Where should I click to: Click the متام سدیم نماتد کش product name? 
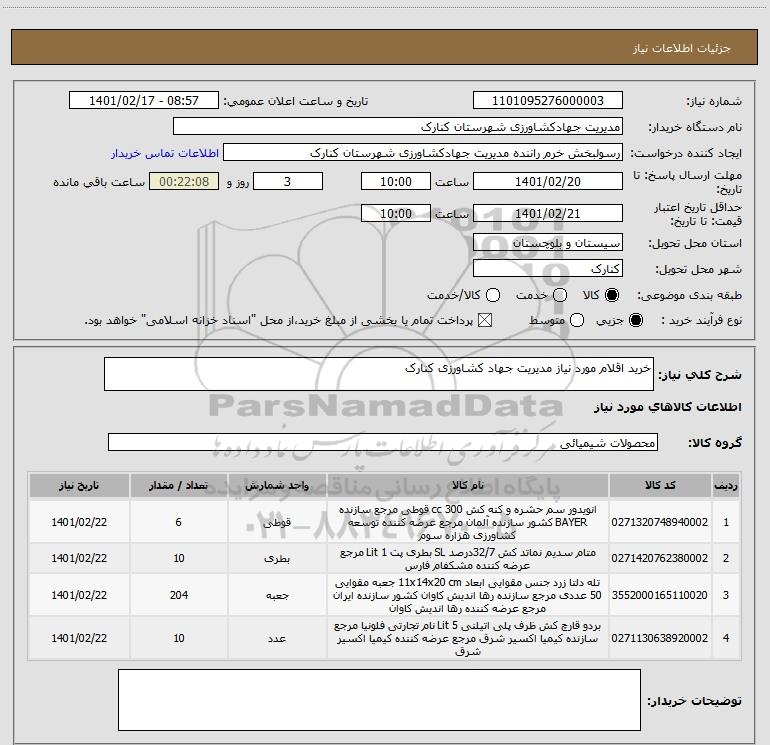click(468, 558)
